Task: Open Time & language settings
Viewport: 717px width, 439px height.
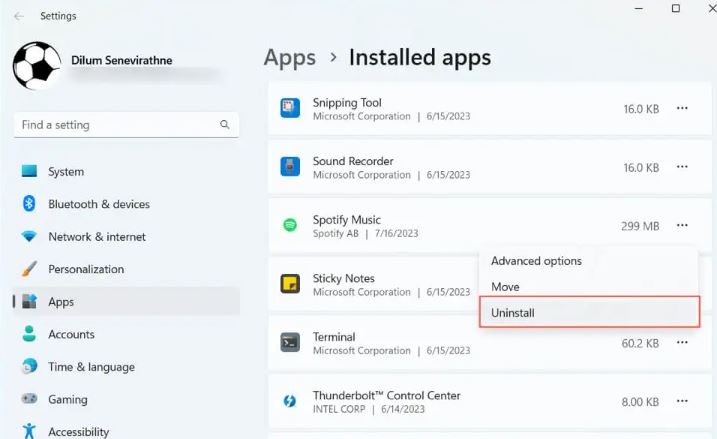Action: (126, 367)
